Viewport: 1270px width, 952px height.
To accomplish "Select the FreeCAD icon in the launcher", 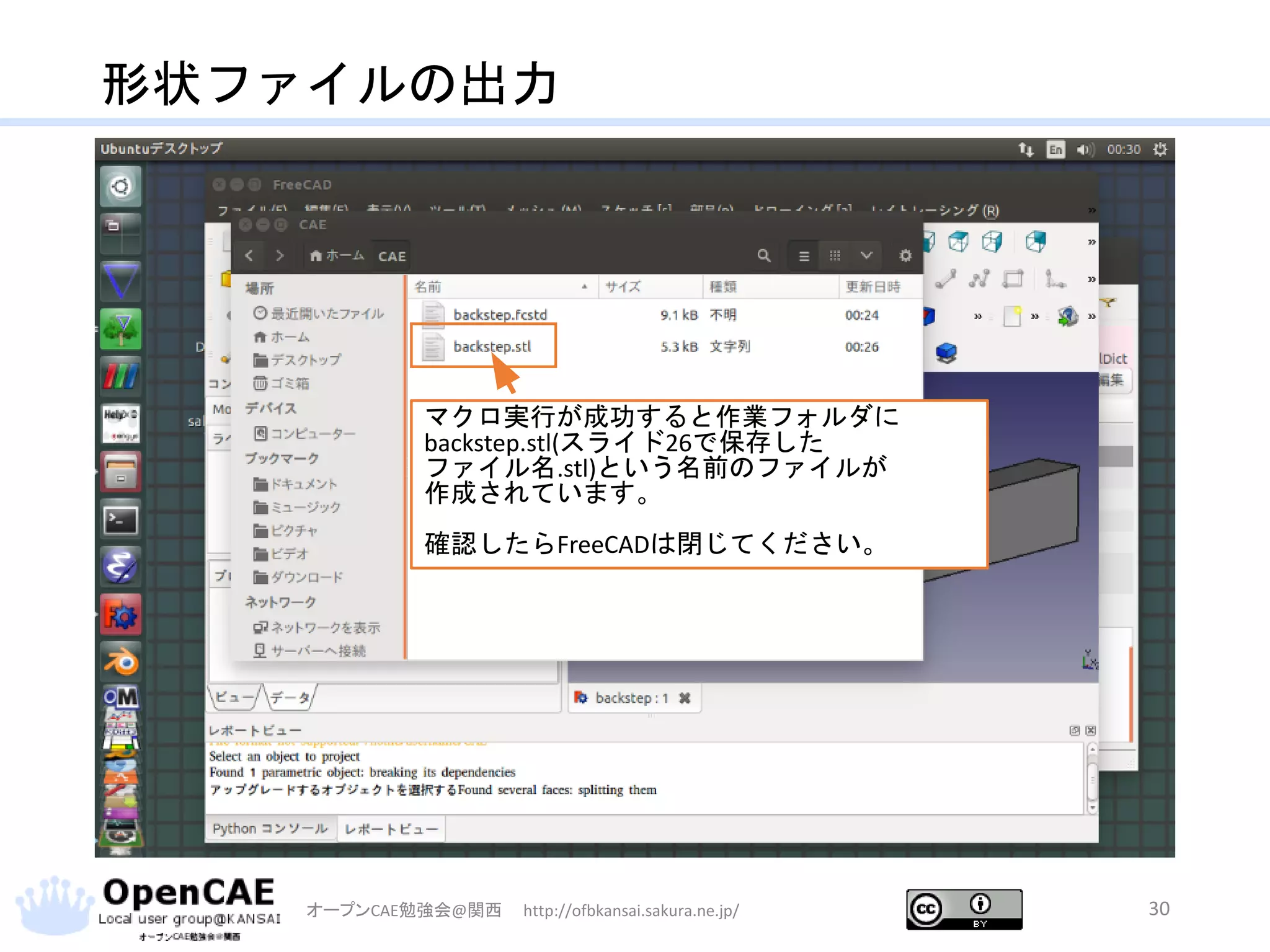I will click(x=121, y=614).
